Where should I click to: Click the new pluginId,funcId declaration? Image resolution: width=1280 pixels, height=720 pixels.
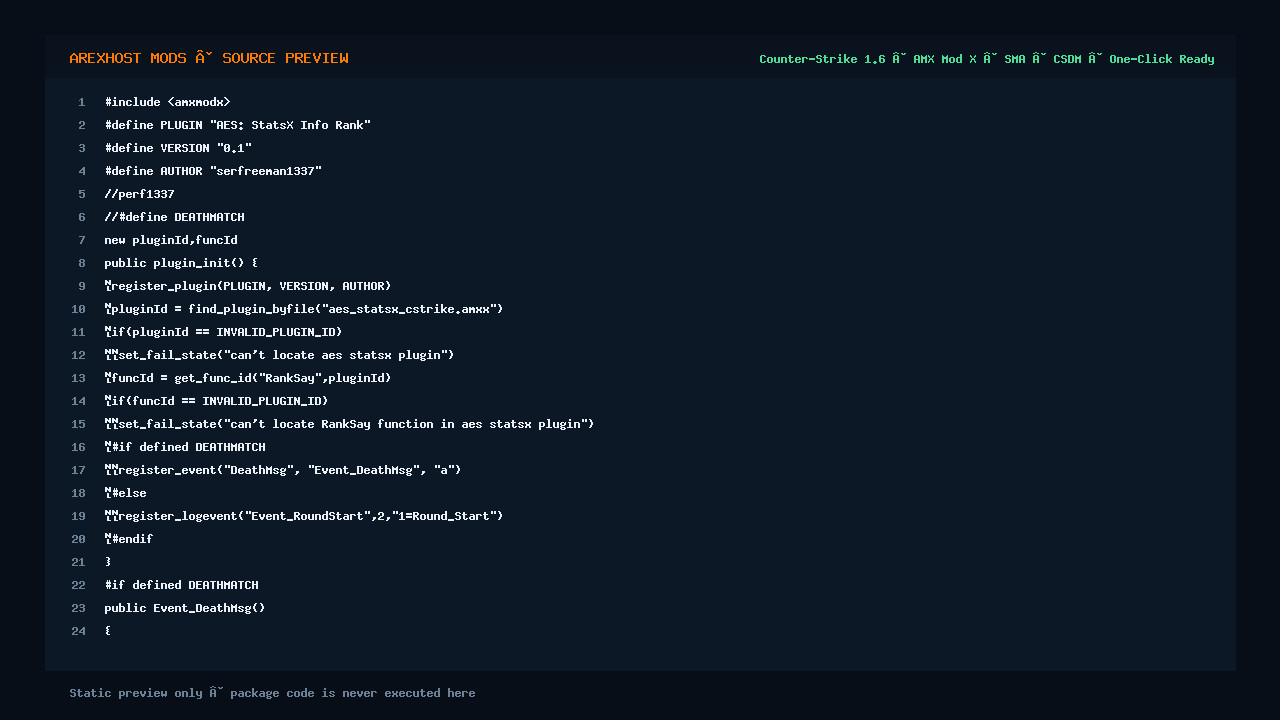pos(171,240)
